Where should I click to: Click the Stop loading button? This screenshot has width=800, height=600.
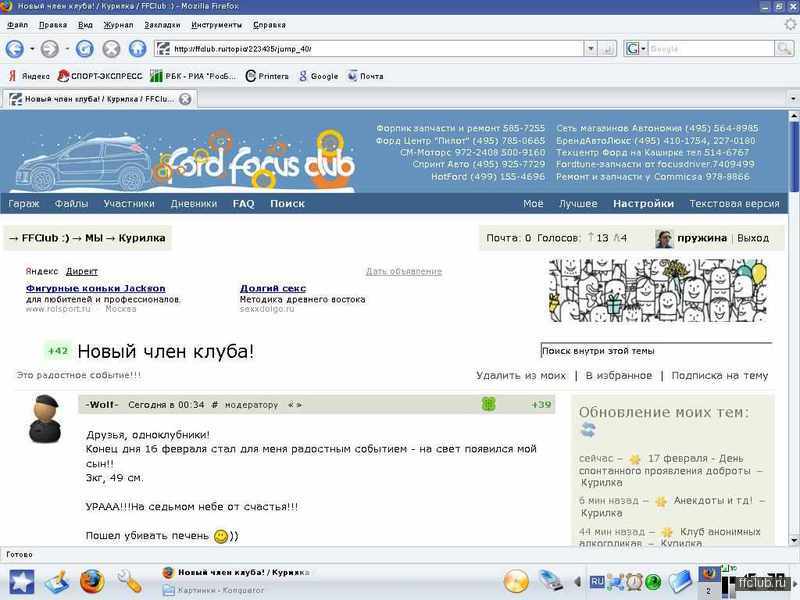[x=111, y=48]
